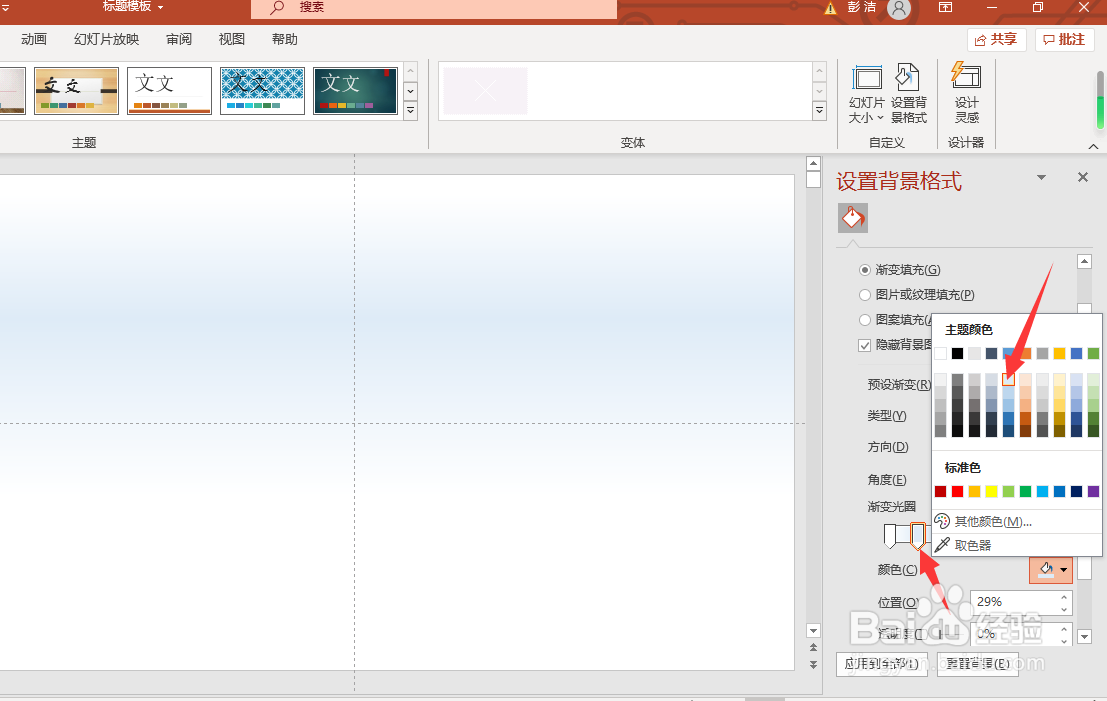This screenshot has width=1107, height=701.
Task: Open the ribbon display options icon
Action: point(945,7)
